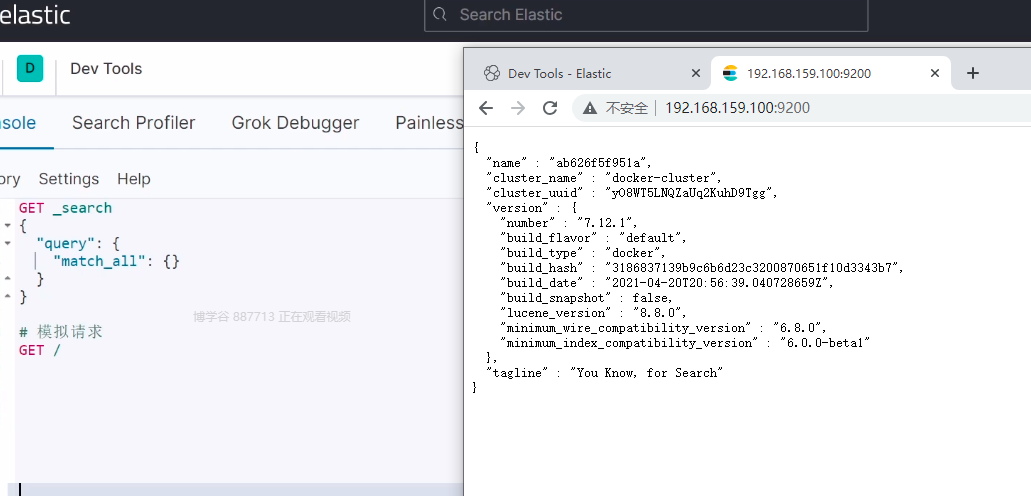
Task: Click the magnifier icon in Search Elastic
Action: [x=441, y=15]
